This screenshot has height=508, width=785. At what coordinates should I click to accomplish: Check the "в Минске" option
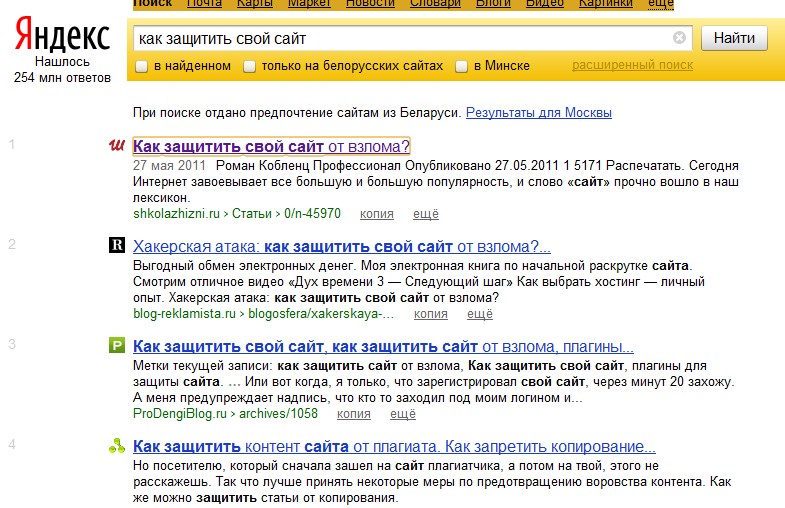pos(461,67)
